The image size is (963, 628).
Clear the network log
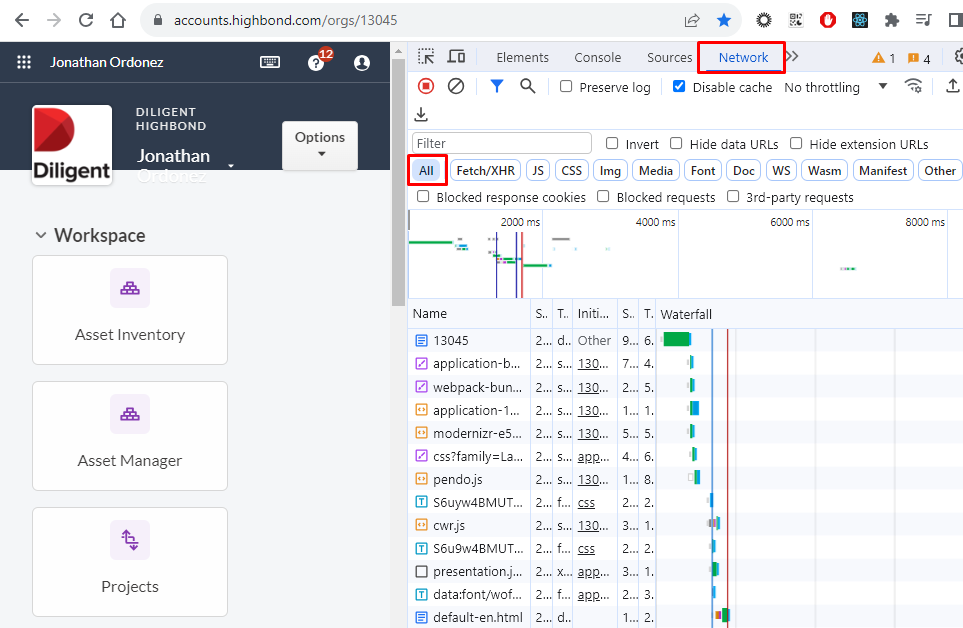(456, 87)
